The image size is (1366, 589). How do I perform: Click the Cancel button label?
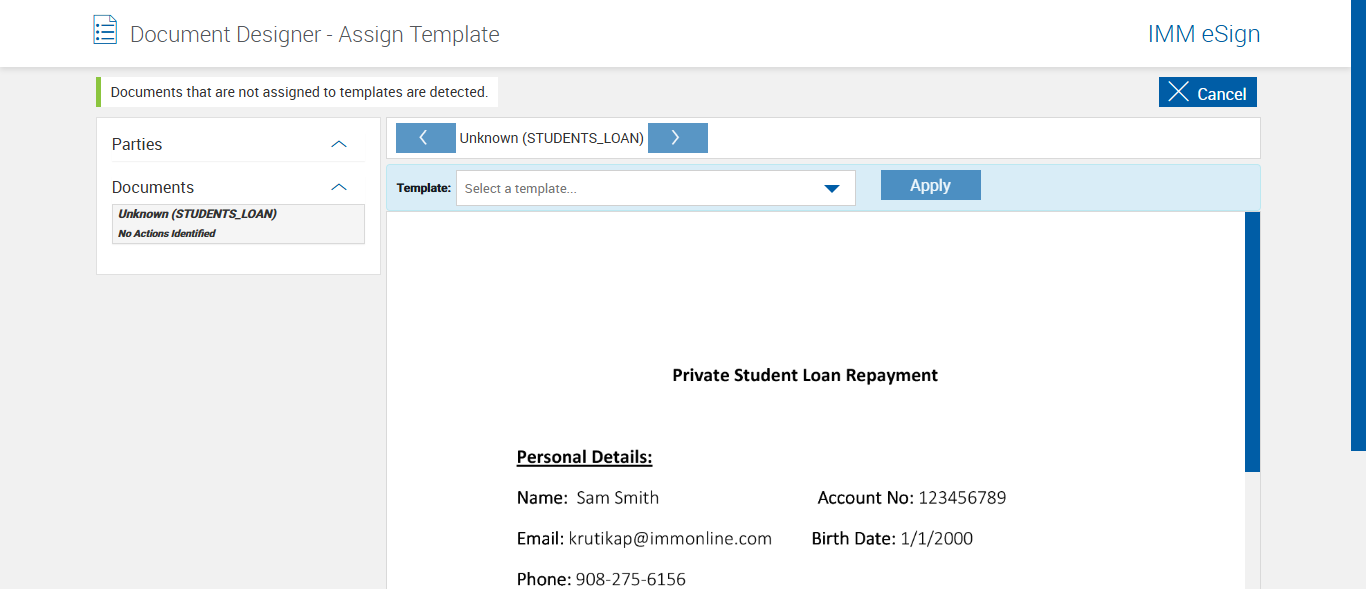coord(1221,94)
